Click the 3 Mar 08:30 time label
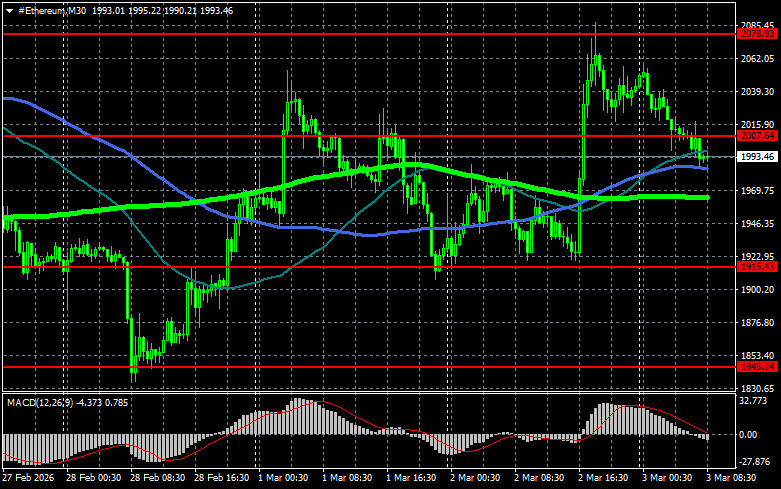Viewport: 781px width, 489px height. [731, 478]
